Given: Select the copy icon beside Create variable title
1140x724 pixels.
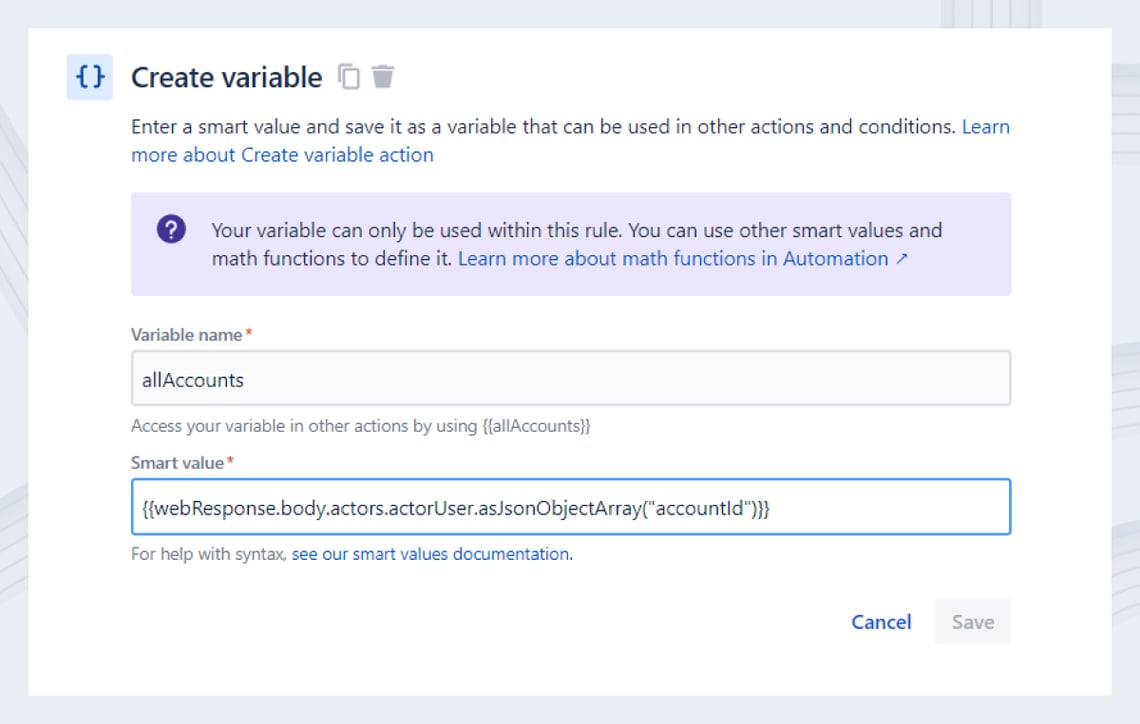Looking at the screenshot, I should [x=349, y=75].
